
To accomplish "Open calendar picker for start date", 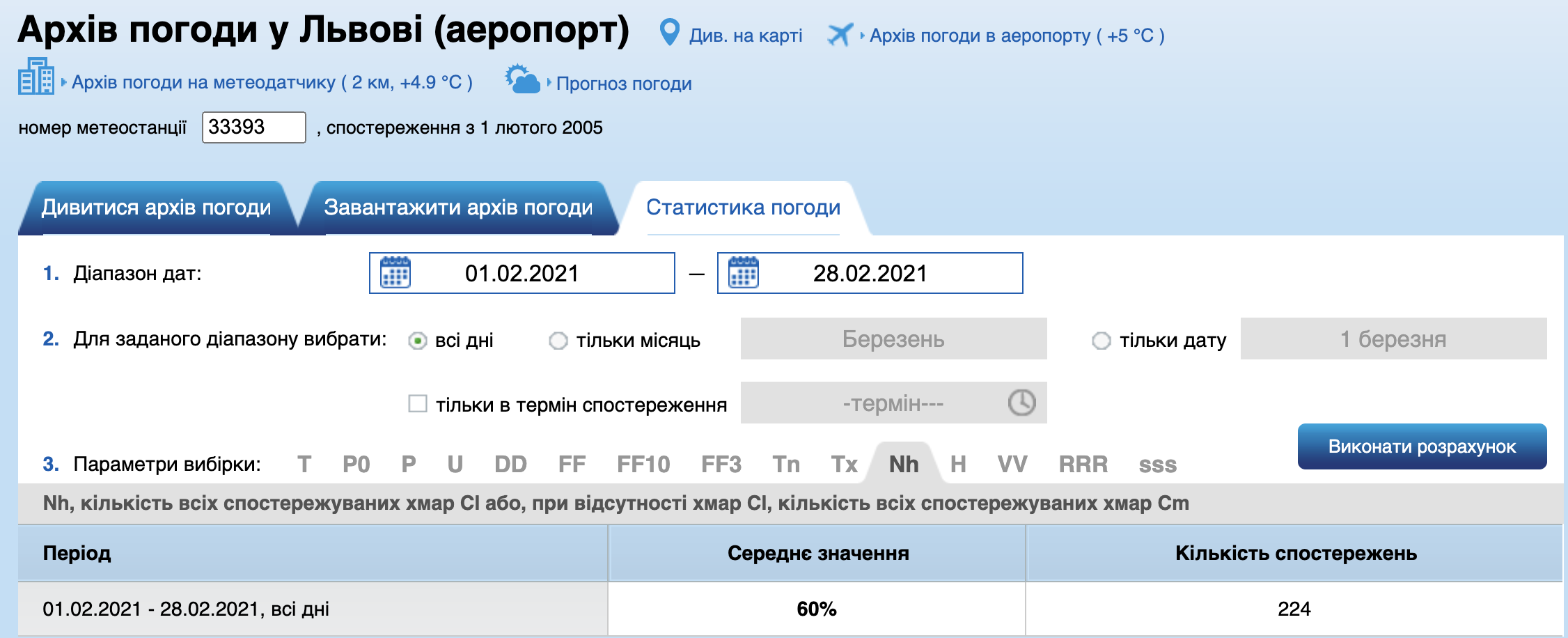I will click(395, 272).
